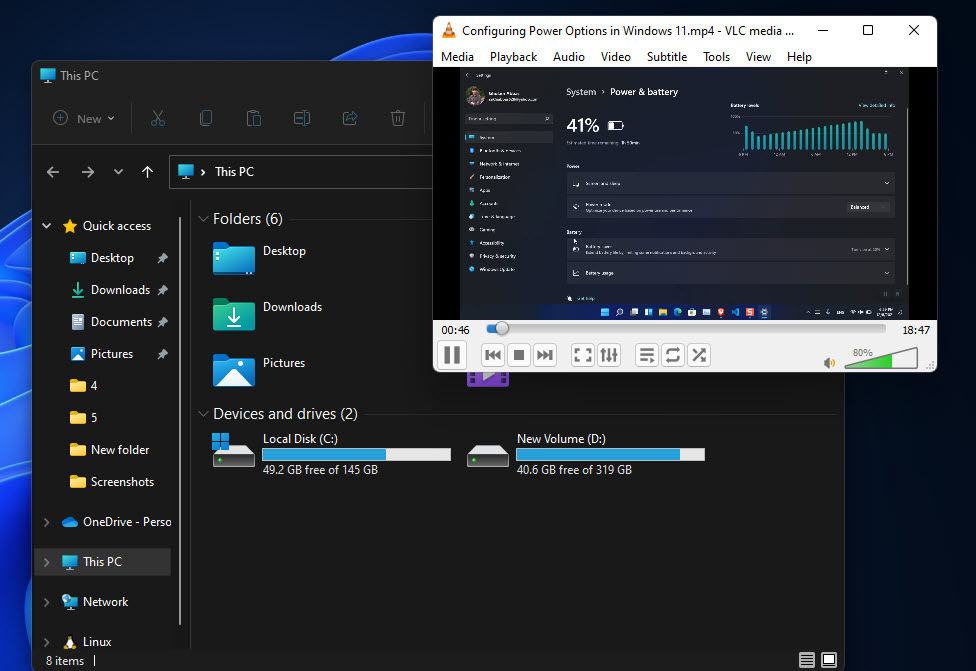Click the Share icon in Explorer toolbar

point(350,118)
